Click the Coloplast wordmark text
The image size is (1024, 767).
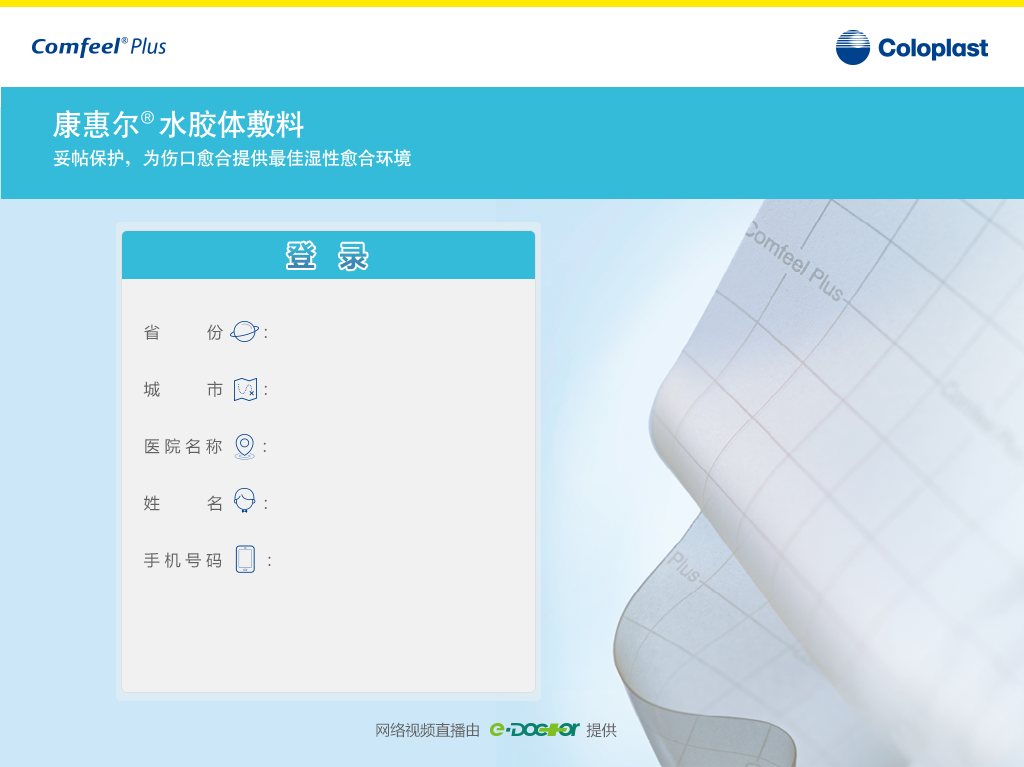932,48
